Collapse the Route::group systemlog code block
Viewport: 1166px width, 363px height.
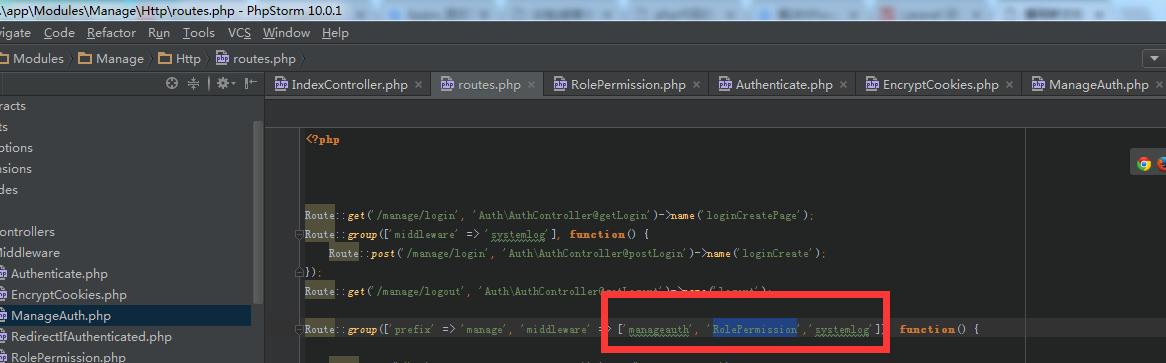tap(299, 235)
